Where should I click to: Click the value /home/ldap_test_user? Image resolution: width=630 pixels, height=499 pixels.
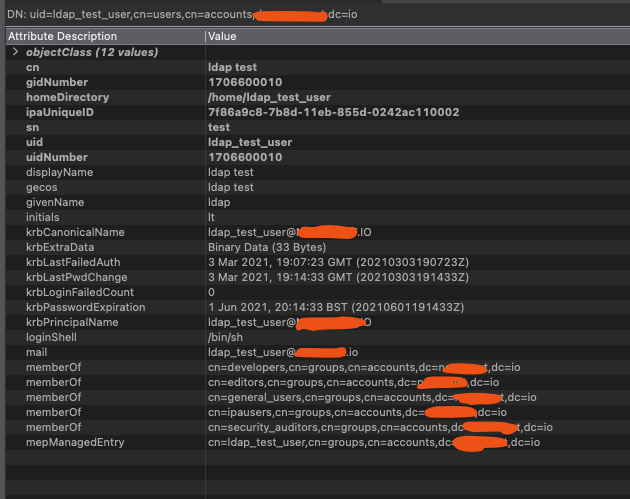point(269,97)
